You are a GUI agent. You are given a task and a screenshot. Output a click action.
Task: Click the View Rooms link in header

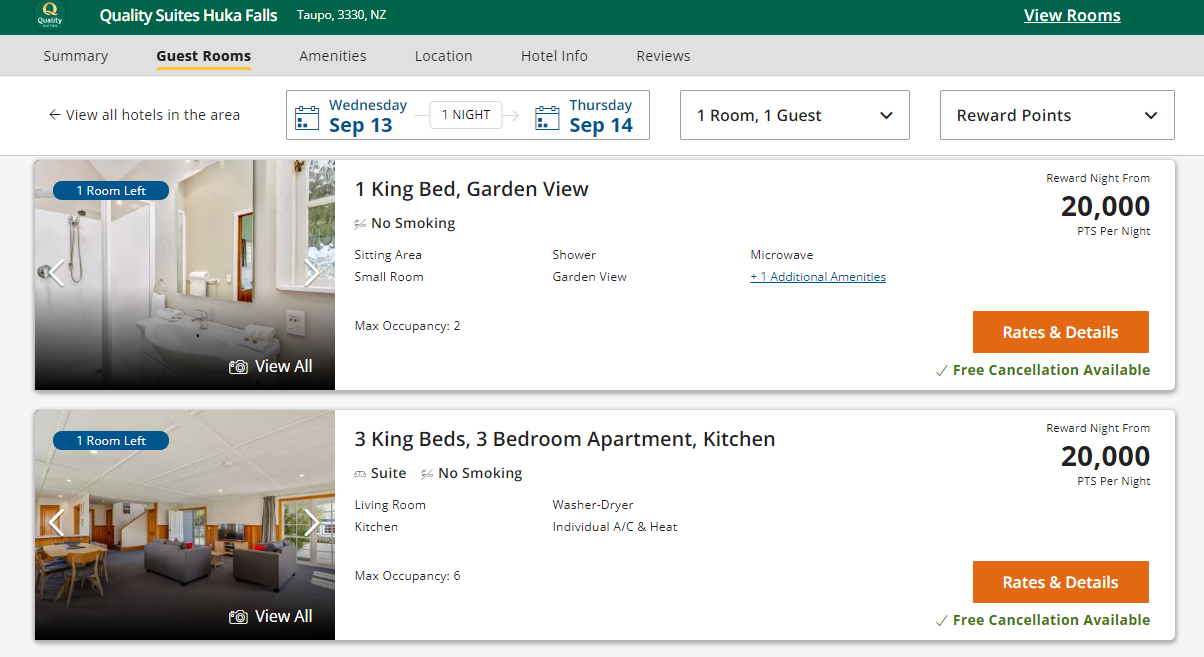point(1071,16)
